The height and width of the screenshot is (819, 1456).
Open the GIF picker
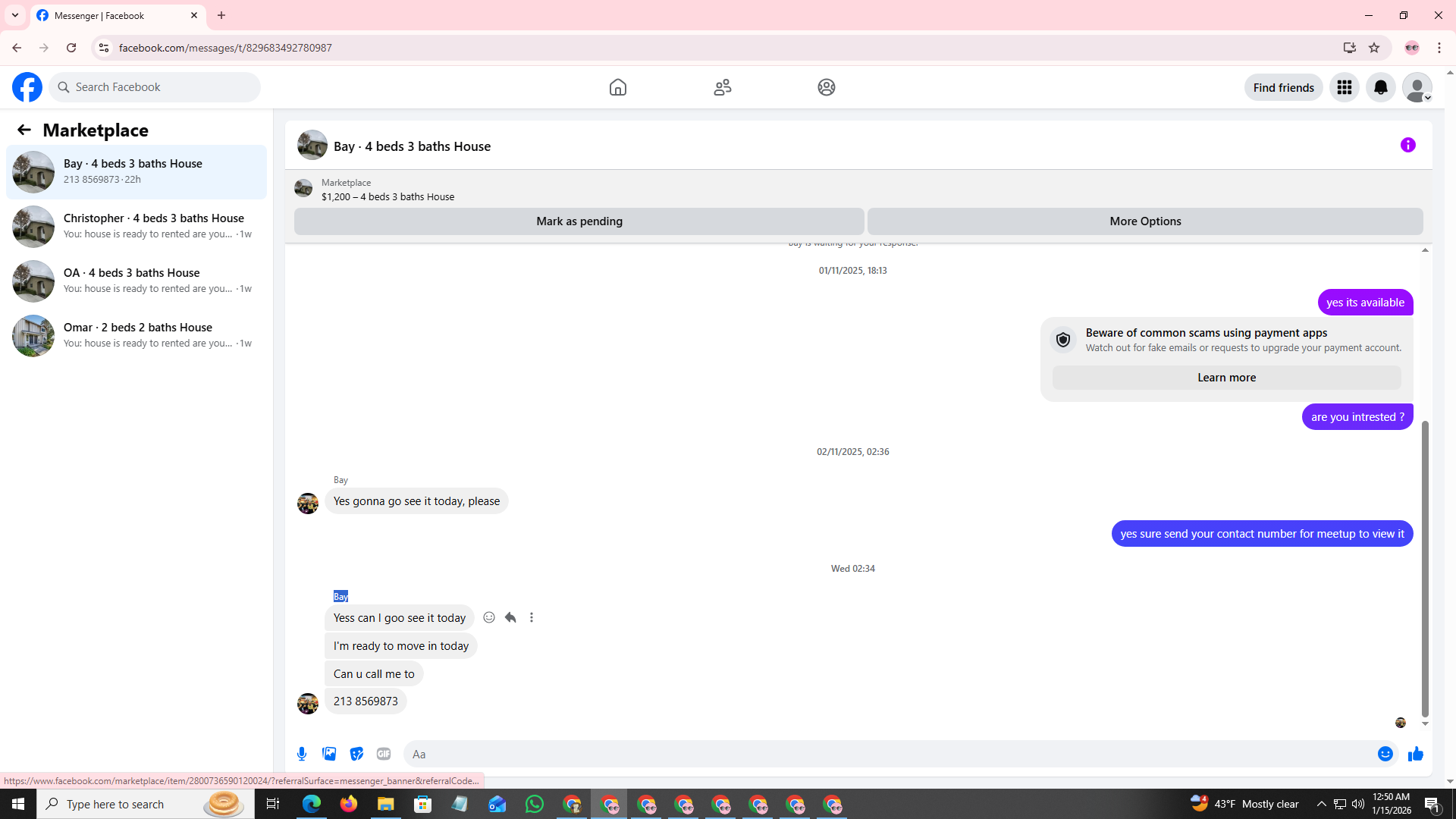tap(384, 754)
